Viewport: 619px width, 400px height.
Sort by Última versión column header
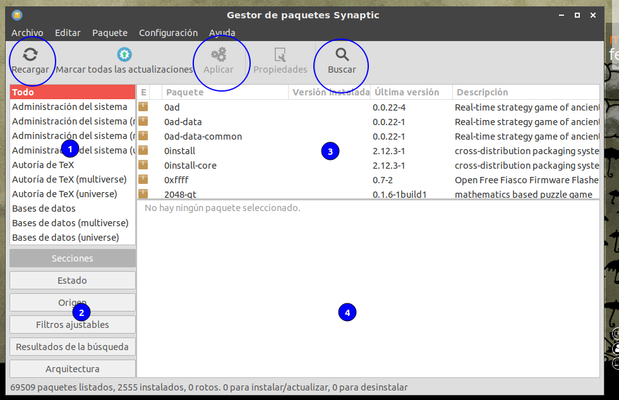pos(411,92)
